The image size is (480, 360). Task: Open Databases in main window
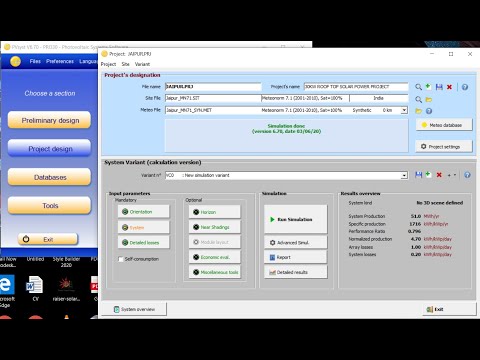pos(49,177)
